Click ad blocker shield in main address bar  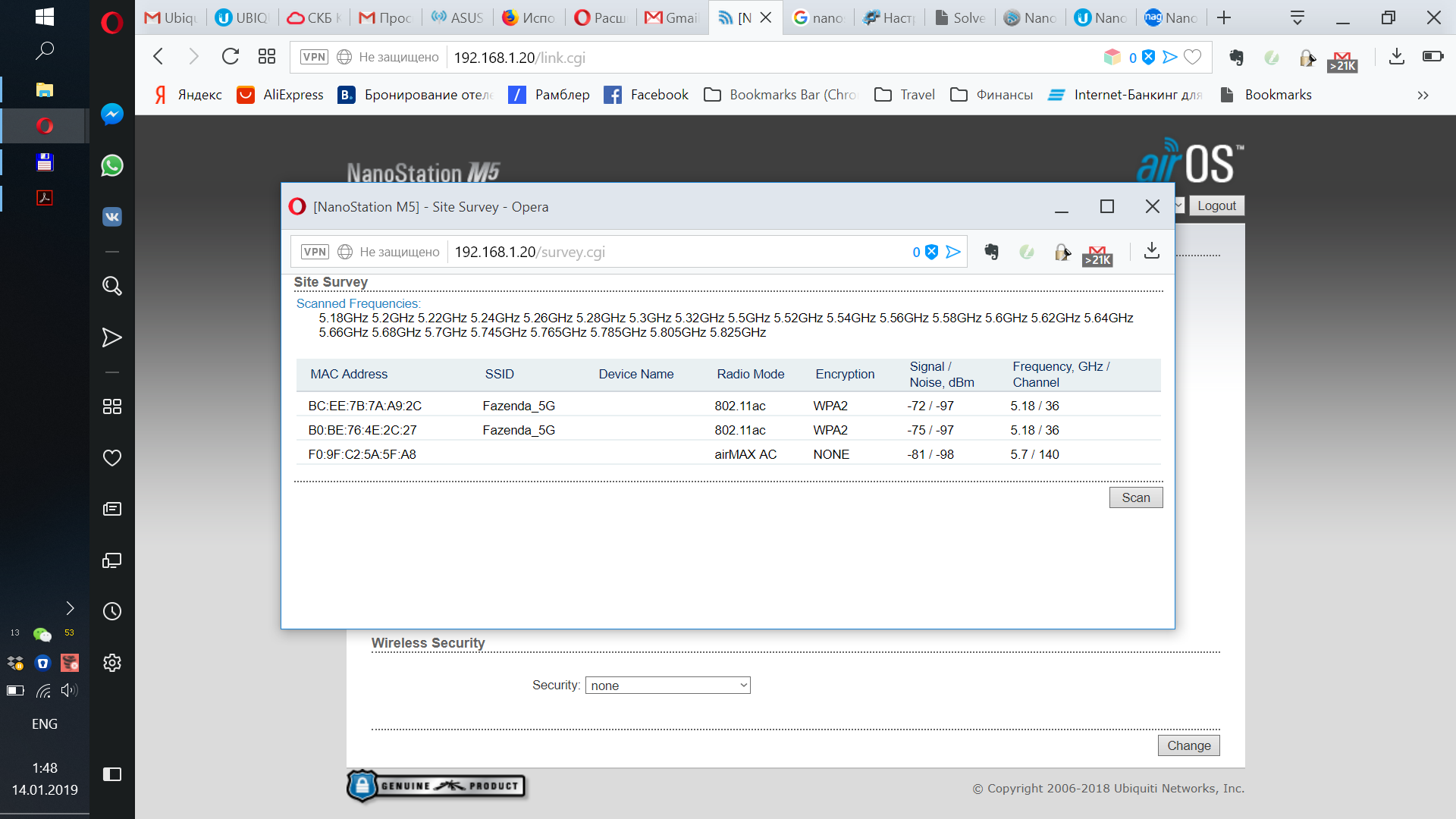1149,57
